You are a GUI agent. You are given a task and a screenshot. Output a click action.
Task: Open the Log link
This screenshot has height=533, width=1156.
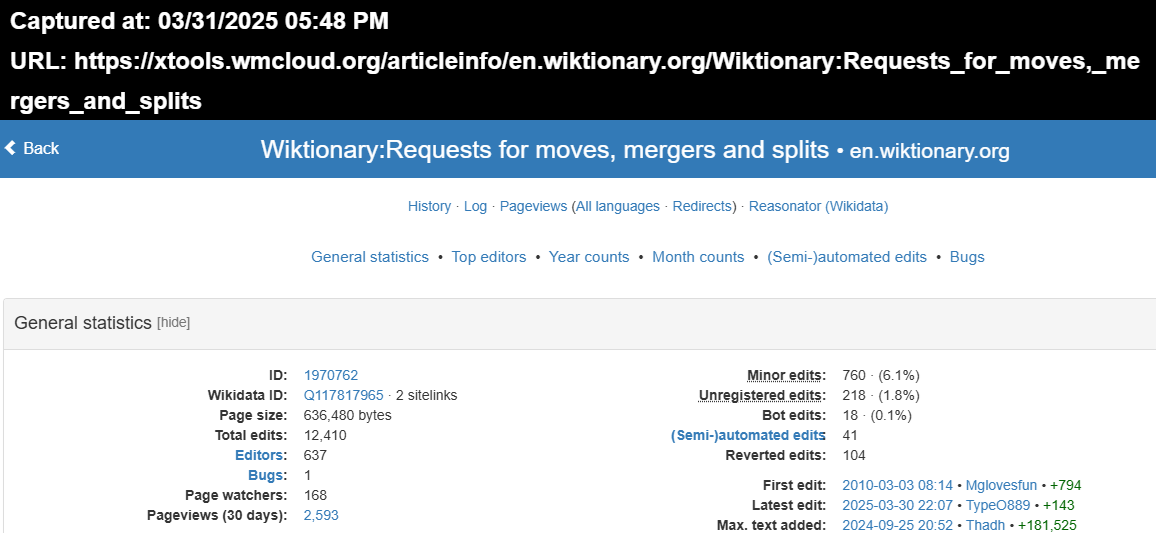coord(476,206)
